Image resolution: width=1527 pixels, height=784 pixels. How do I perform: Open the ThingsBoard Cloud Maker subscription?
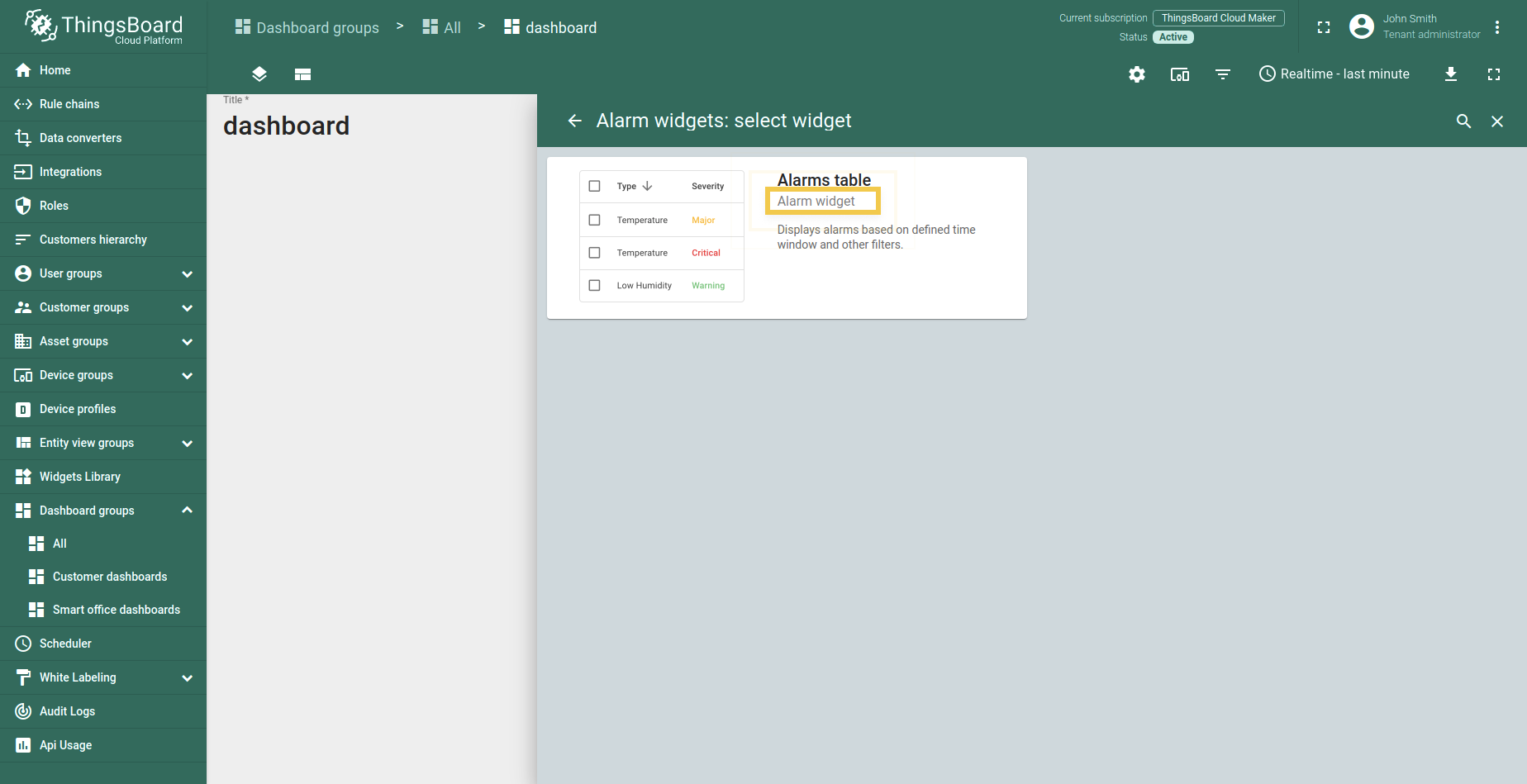(1218, 18)
